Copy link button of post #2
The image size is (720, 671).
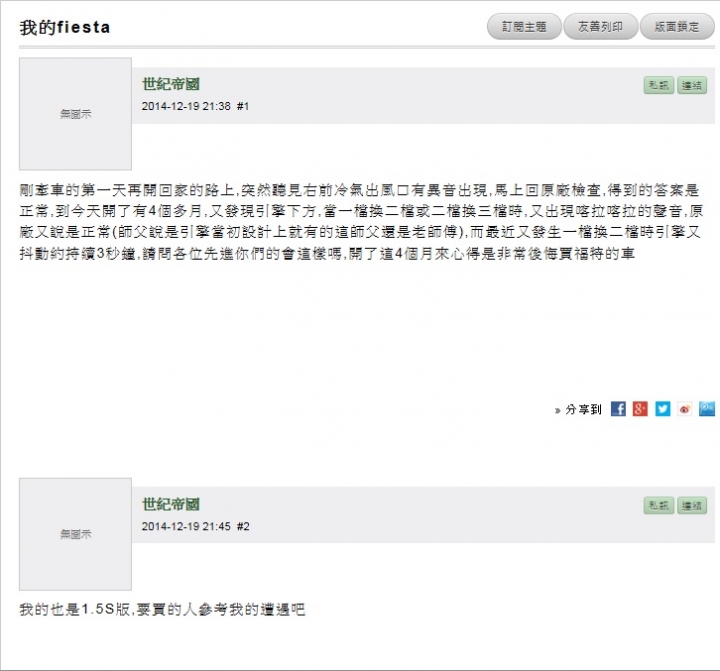coord(692,506)
